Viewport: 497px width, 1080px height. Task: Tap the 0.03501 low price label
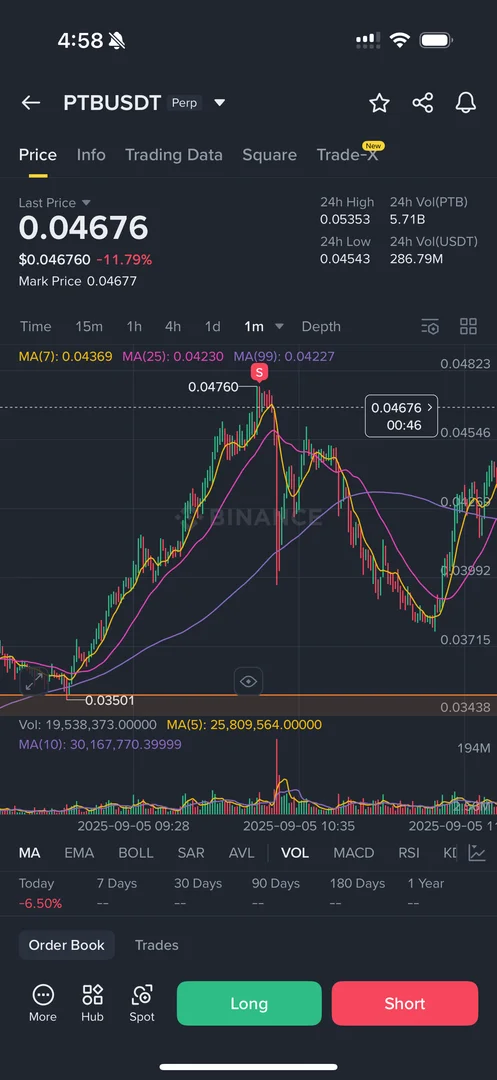coord(109,700)
